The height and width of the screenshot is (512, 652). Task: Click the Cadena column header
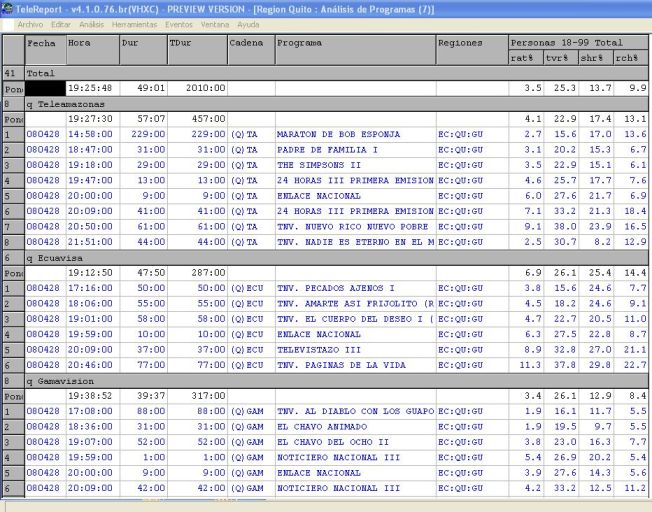tap(251, 50)
